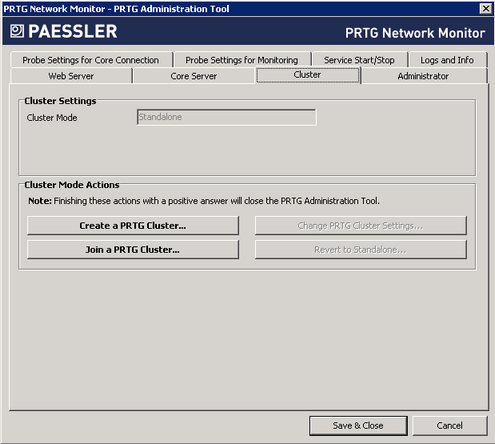Click Revert to Standalone button

361,250
